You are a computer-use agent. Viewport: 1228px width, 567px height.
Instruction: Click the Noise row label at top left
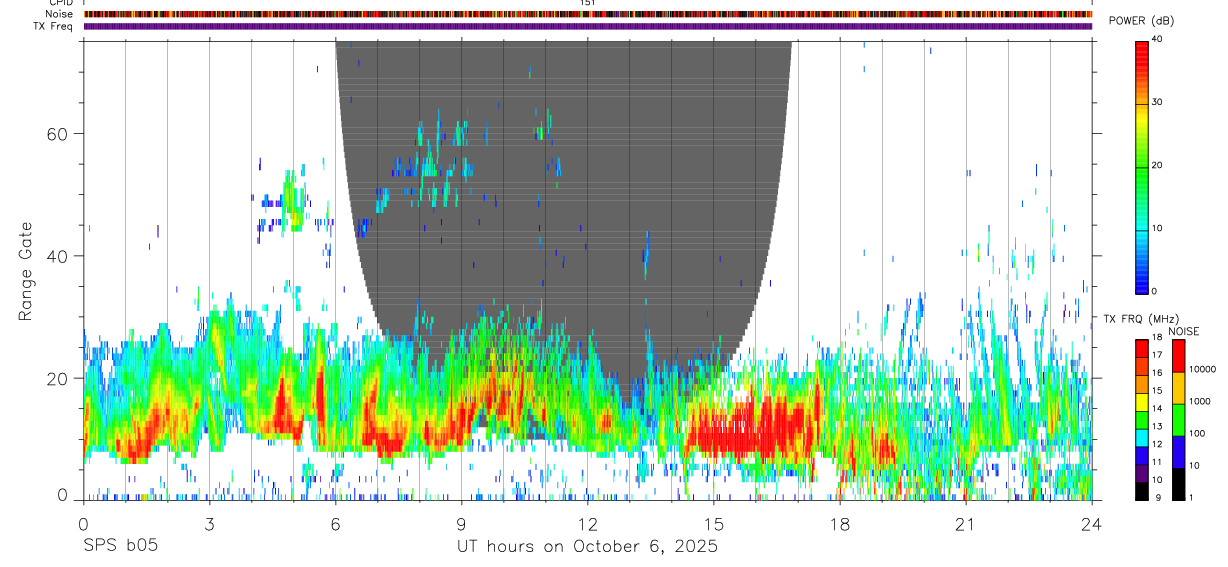tap(60, 14)
